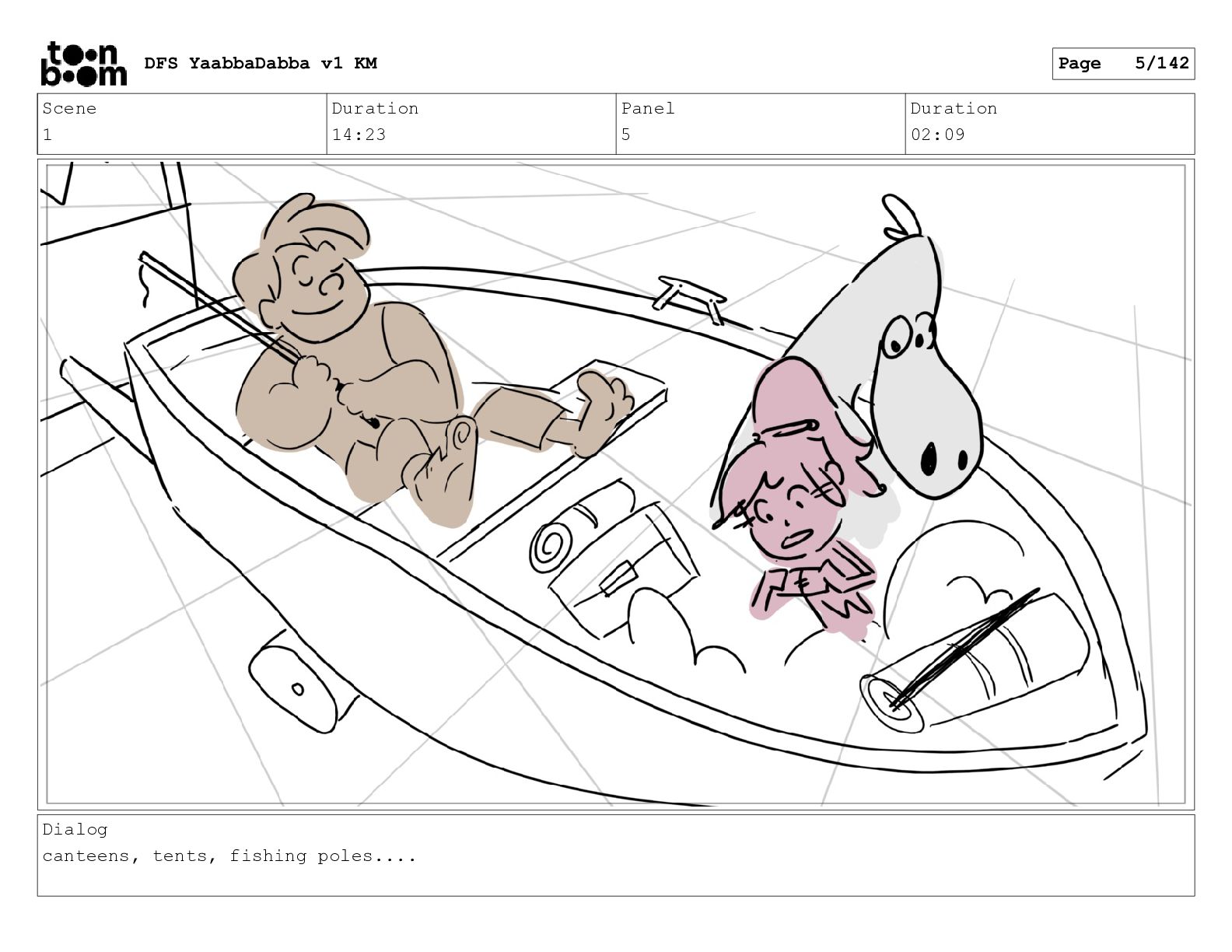Click the 'Dialog' label
Viewport: 1232px width, 952px height.
click(75, 829)
